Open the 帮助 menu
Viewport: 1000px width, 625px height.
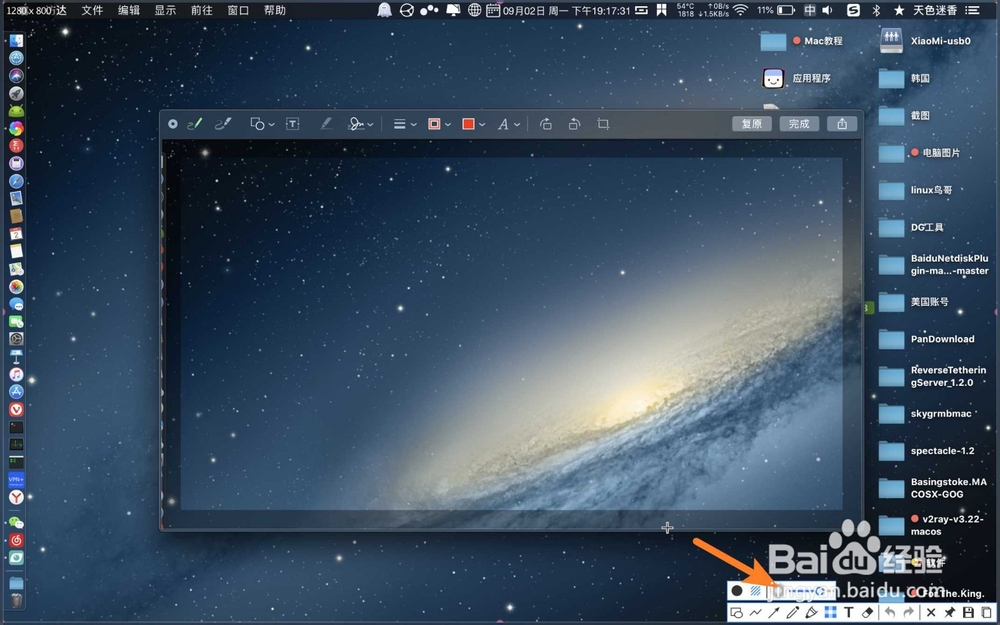coord(275,10)
